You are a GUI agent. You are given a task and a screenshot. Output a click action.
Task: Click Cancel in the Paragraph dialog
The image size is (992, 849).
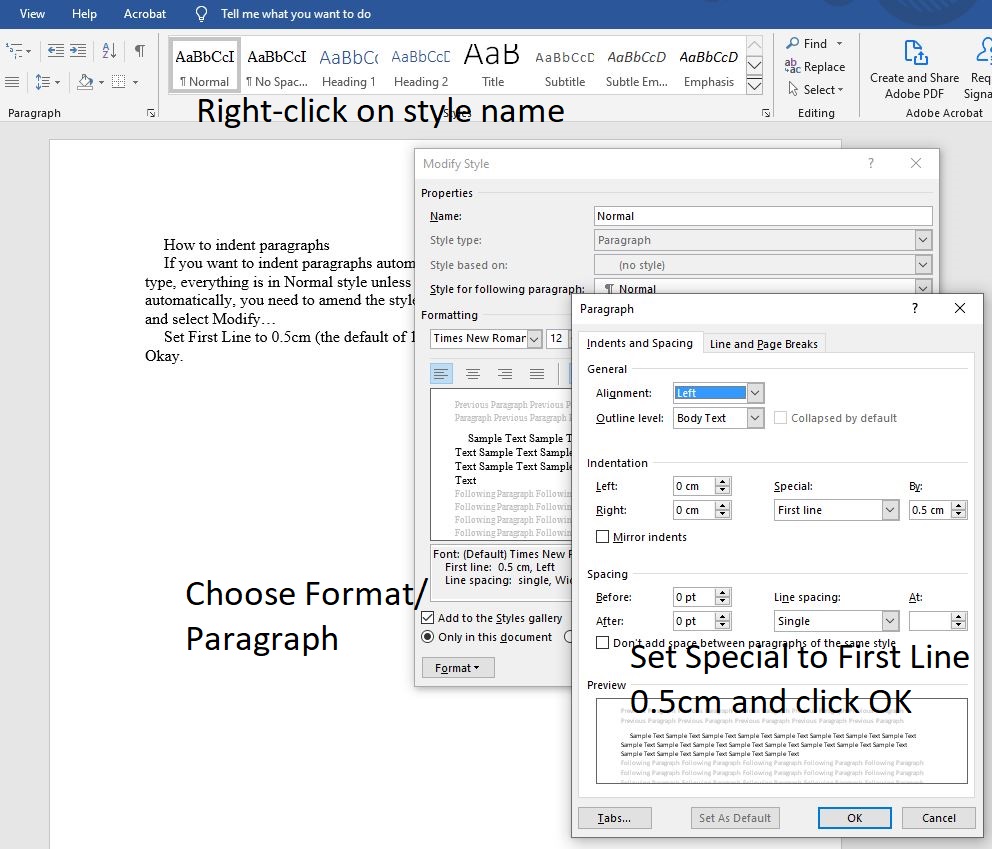coord(938,818)
